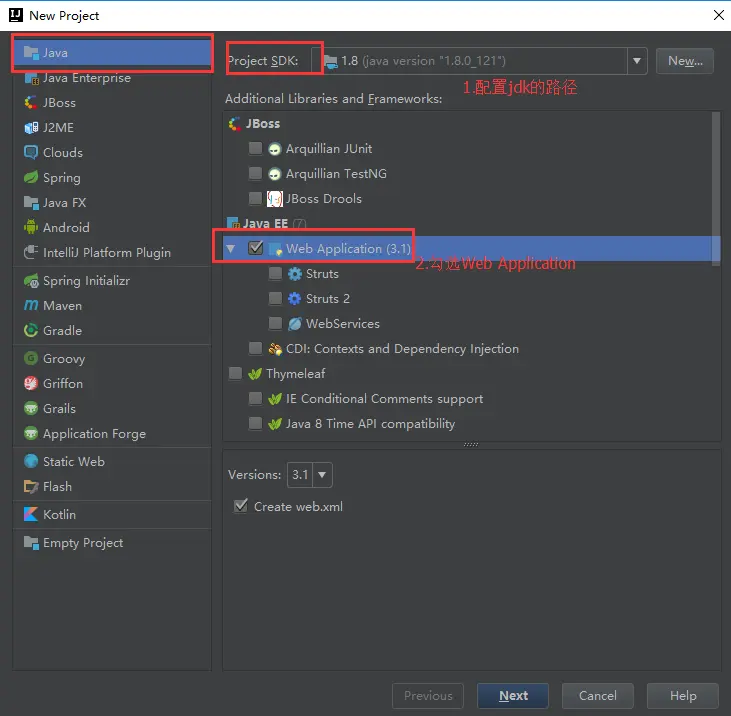Click the frameworks list vertical scrollbar
The width and height of the screenshot is (731, 716).
716,189
